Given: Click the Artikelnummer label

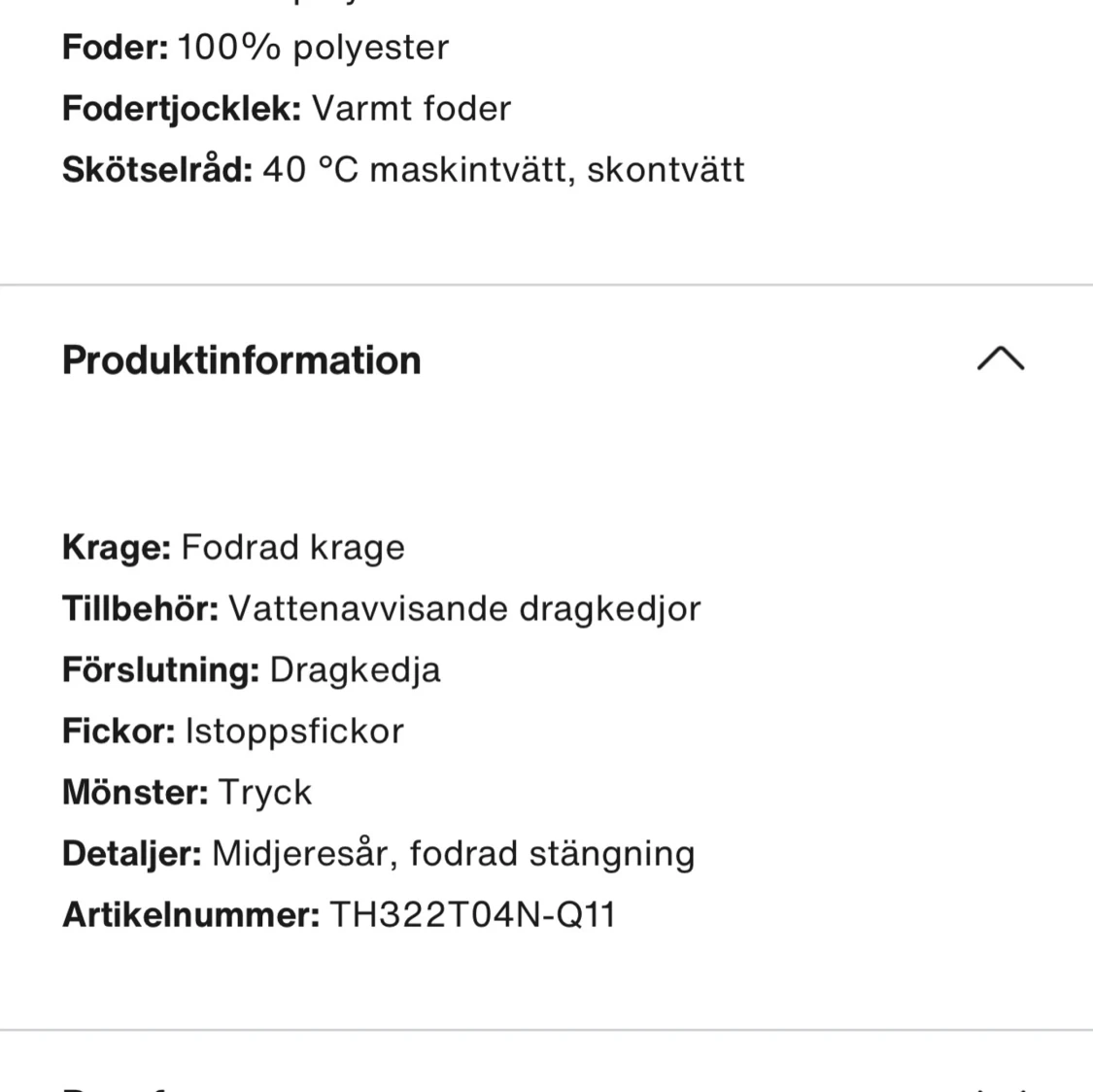Looking at the screenshot, I should (x=190, y=915).
